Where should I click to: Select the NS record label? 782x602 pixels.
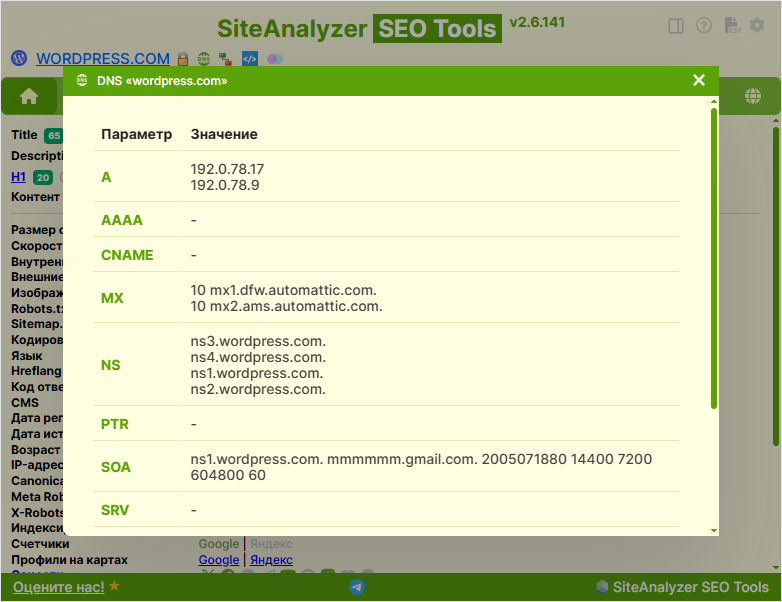111,365
